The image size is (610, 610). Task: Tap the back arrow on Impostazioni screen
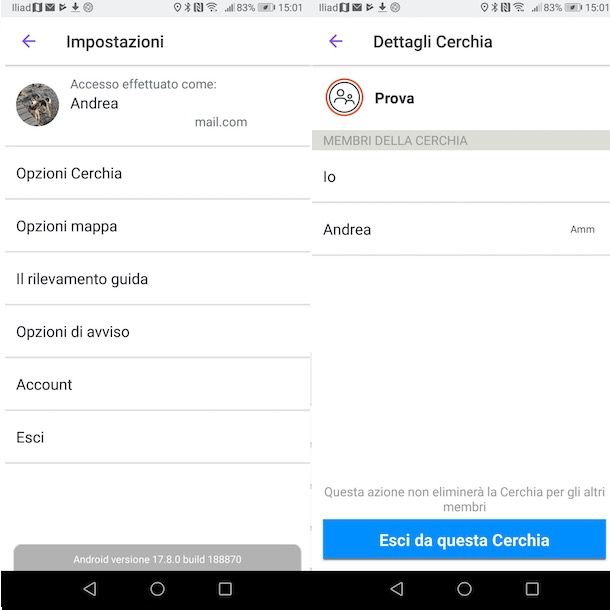(x=29, y=41)
